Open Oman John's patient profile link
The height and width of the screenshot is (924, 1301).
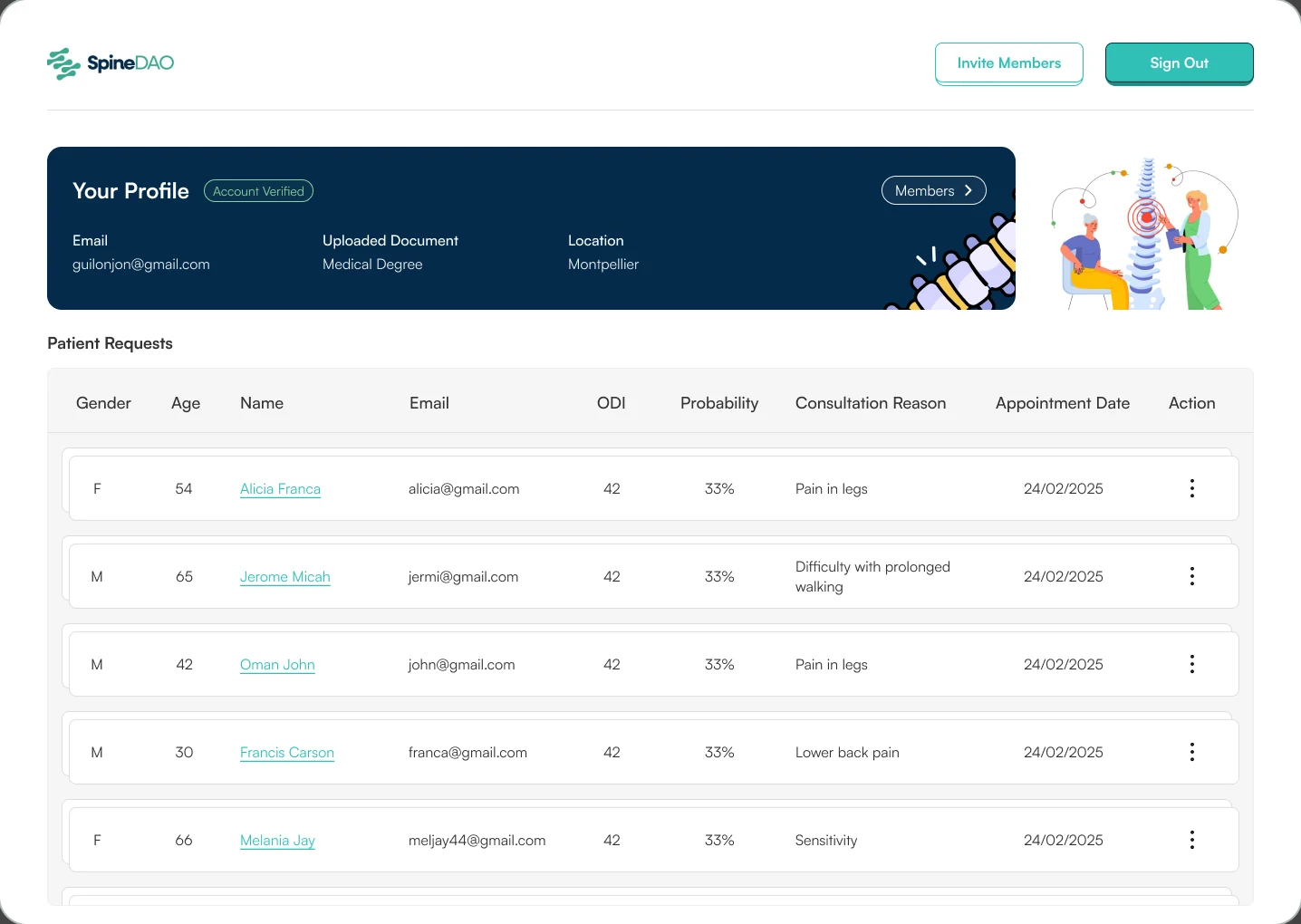point(277,665)
